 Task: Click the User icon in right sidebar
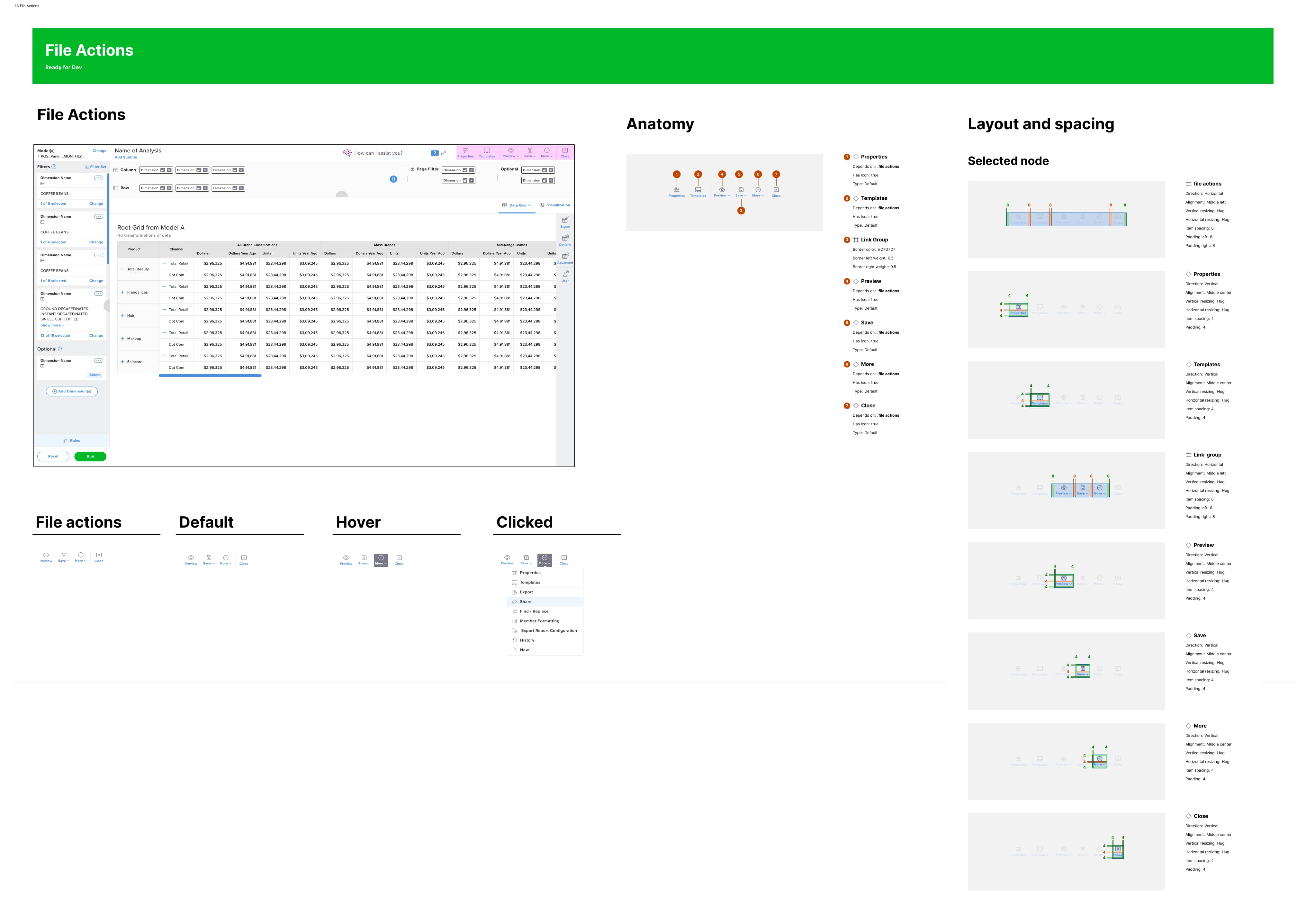pyautogui.click(x=565, y=276)
